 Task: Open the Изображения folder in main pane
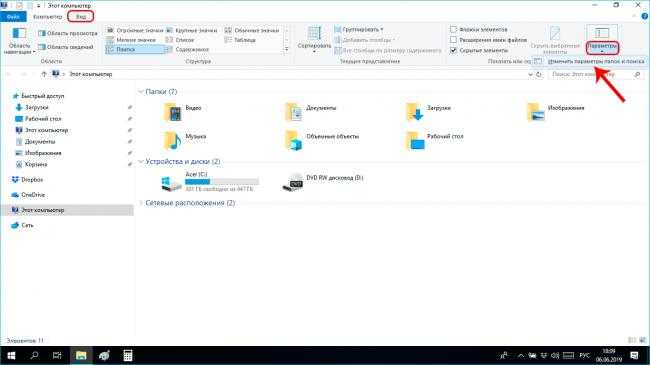click(555, 112)
